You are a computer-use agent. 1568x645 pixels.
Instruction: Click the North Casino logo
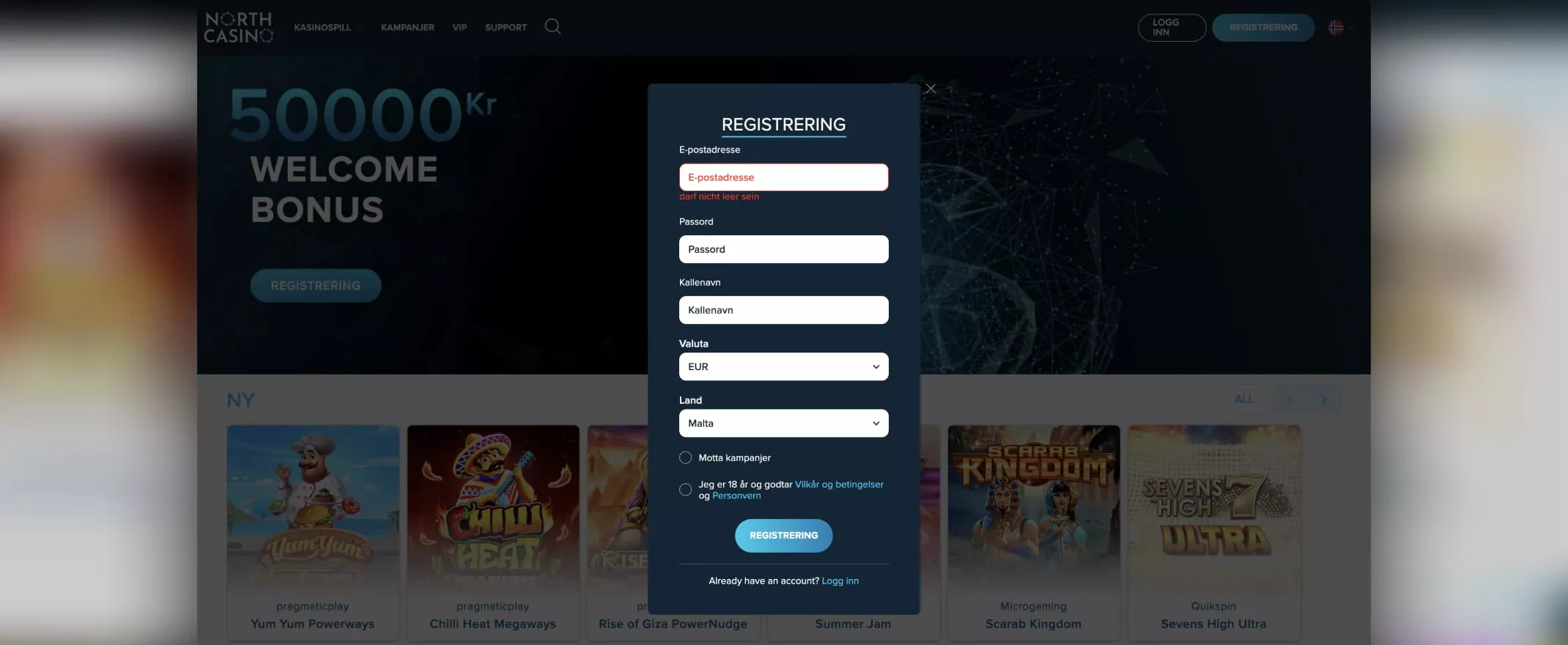click(239, 27)
